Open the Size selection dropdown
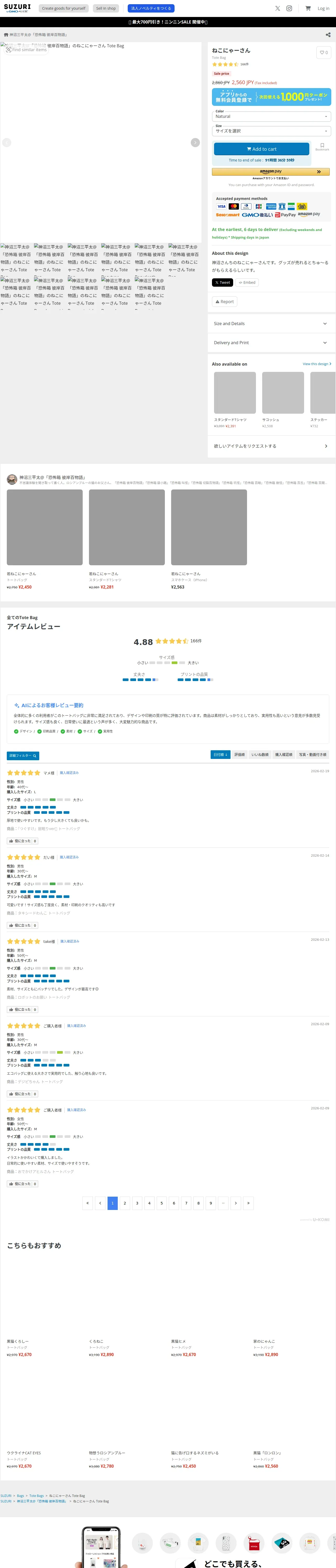This screenshot has height=1568, width=336. (x=271, y=131)
